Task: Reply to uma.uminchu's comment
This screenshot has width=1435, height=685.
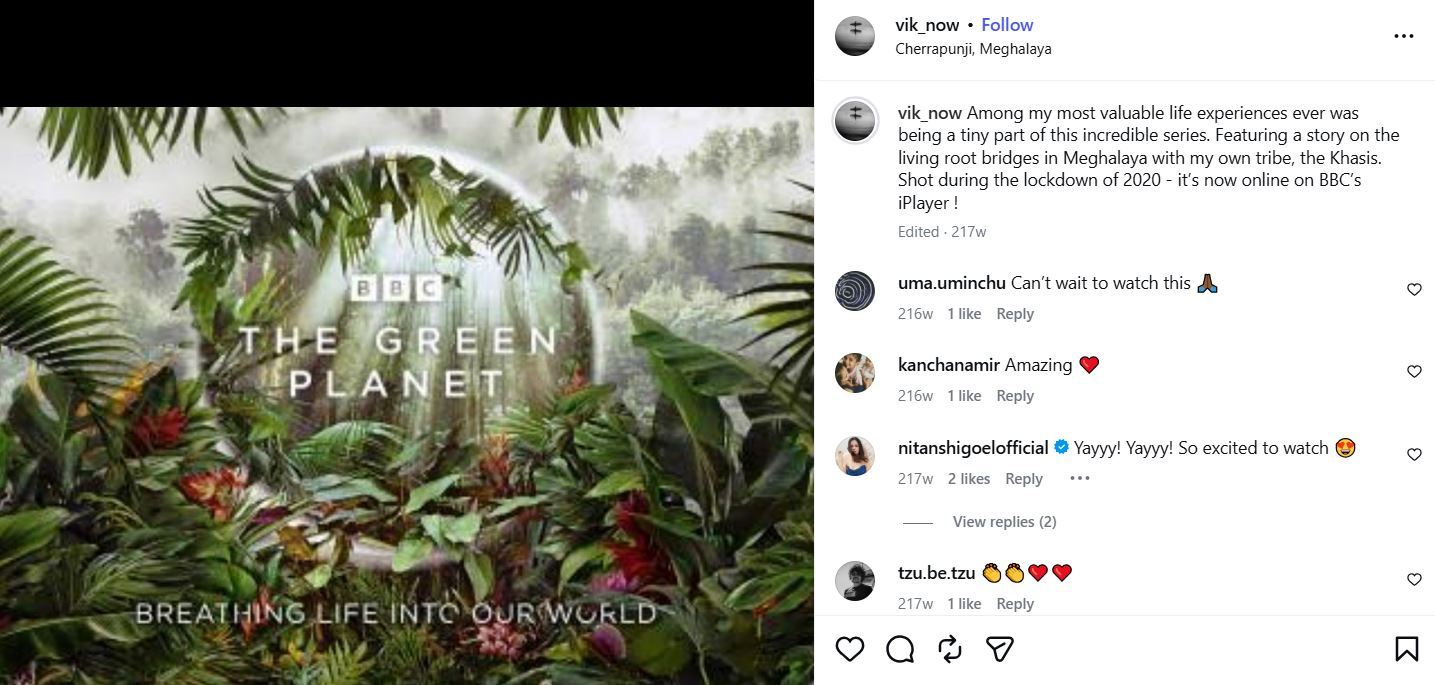Action: (x=1015, y=314)
